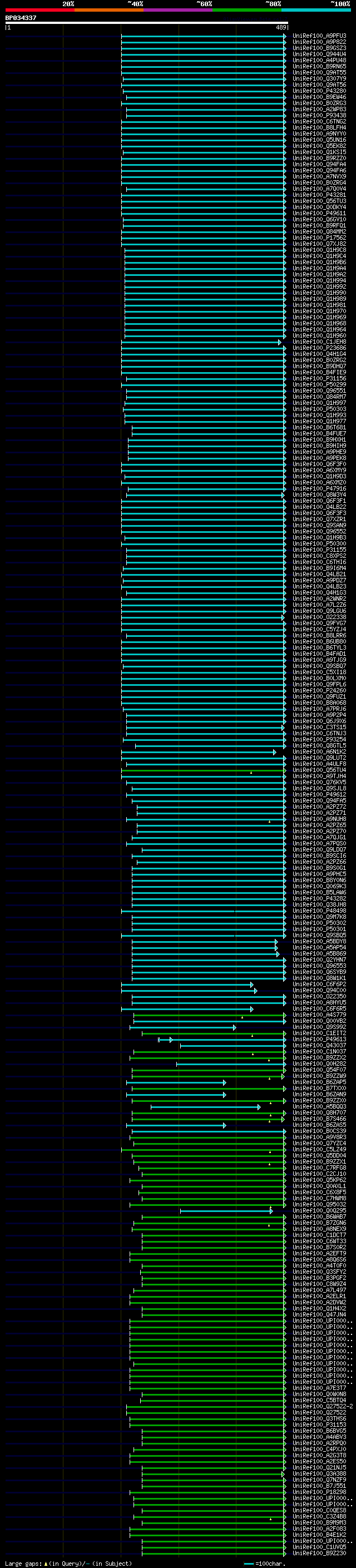Click the UniRef100_A5B869 label
The height and width of the screenshot is (1568, 356).
tap(319, 954)
